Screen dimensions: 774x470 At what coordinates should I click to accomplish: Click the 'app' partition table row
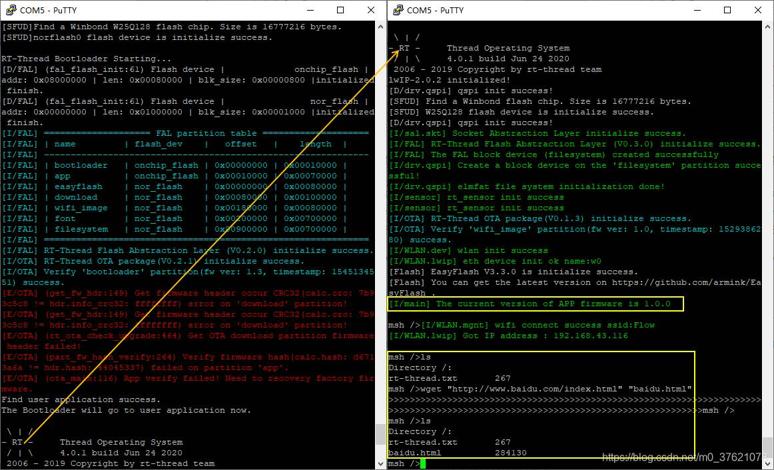tap(174, 176)
